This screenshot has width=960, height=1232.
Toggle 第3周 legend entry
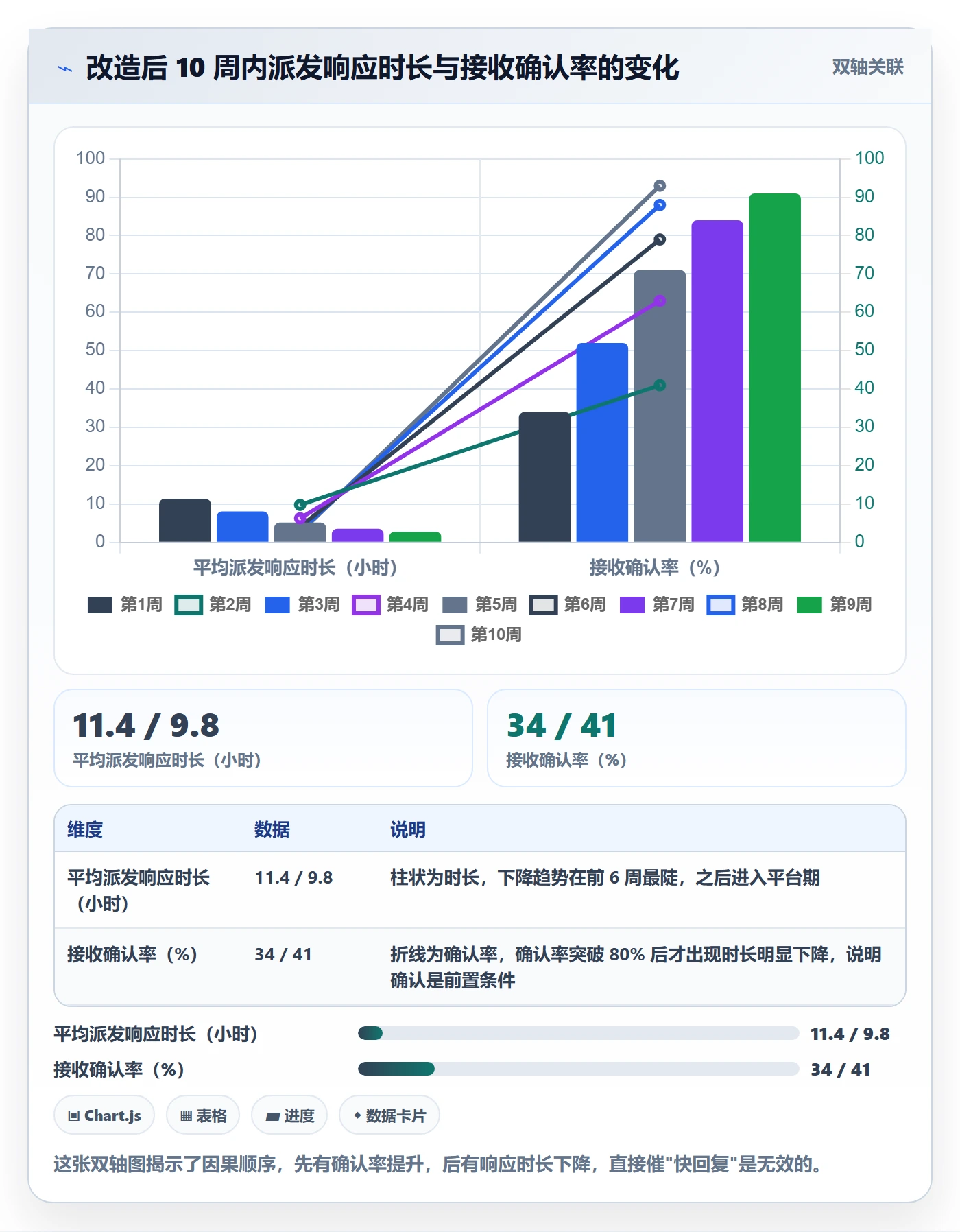point(302,604)
